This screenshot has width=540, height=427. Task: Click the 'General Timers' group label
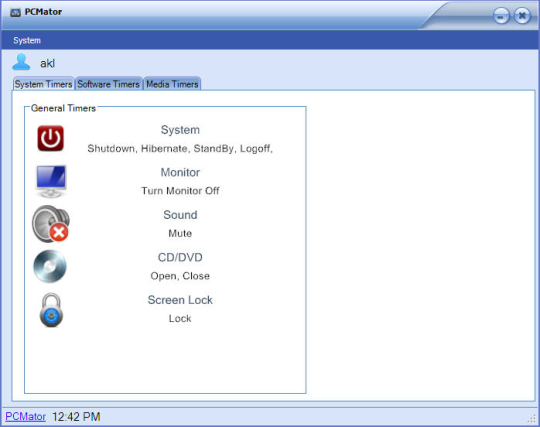click(63, 108)
